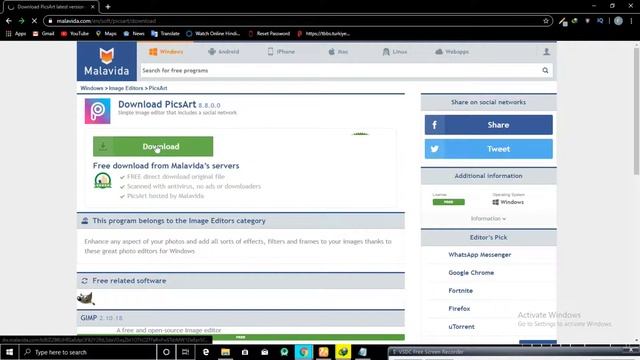The width and height of the screenshot is (640, 360).
Task: Switch to the iPhone platform tab
Action: tap(281, 52)
